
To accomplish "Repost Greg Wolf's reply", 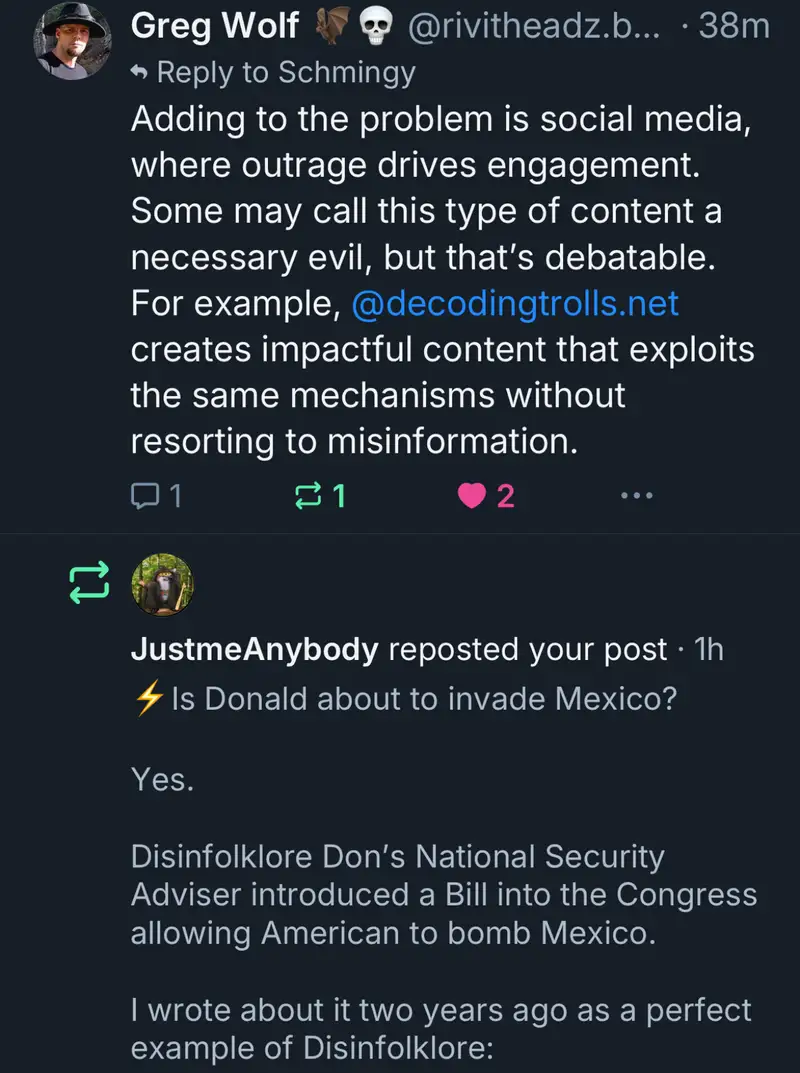I will (x=312, y=495).
